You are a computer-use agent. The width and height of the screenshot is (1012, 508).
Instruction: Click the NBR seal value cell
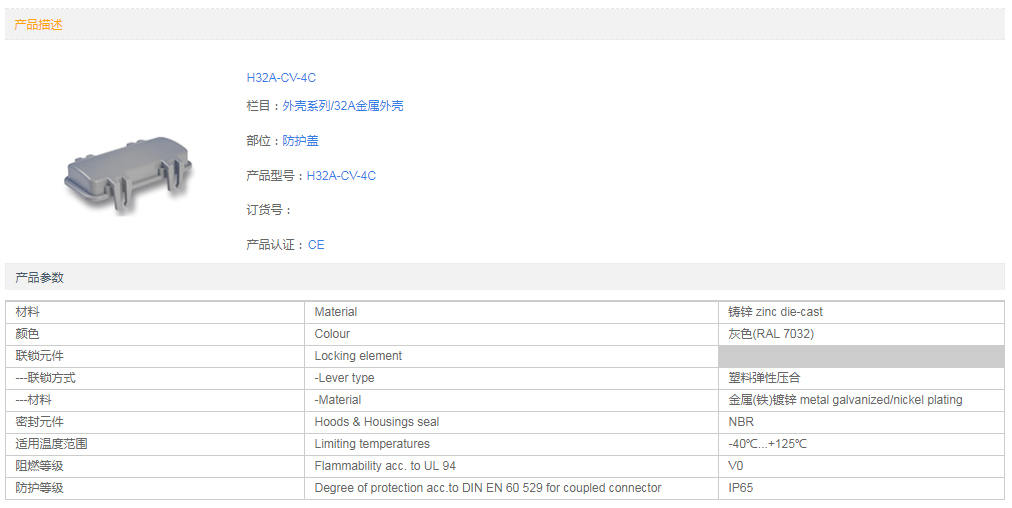741,422
